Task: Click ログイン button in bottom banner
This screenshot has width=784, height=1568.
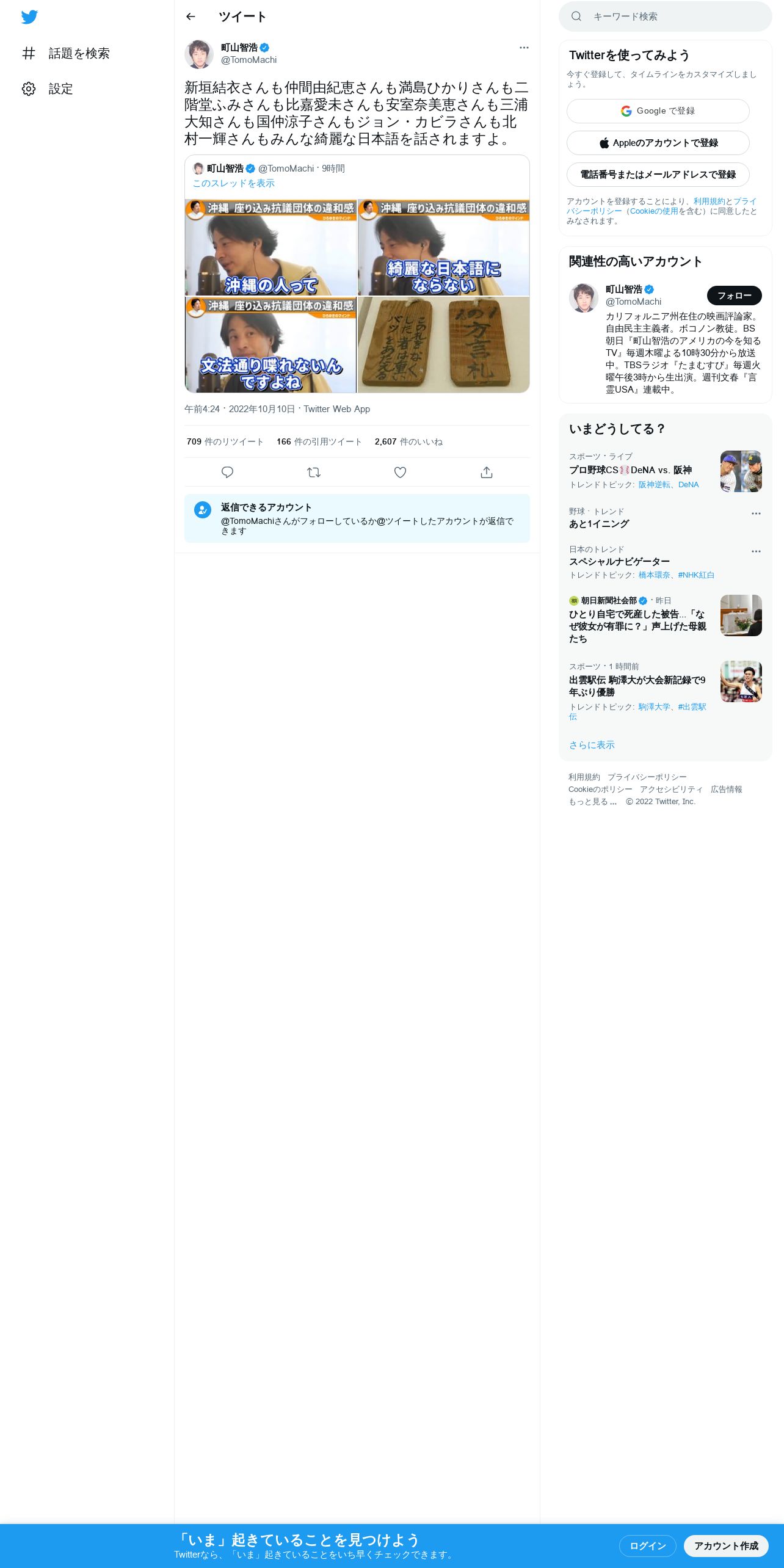Action: pyautogui.click(x=647, y=1546)
